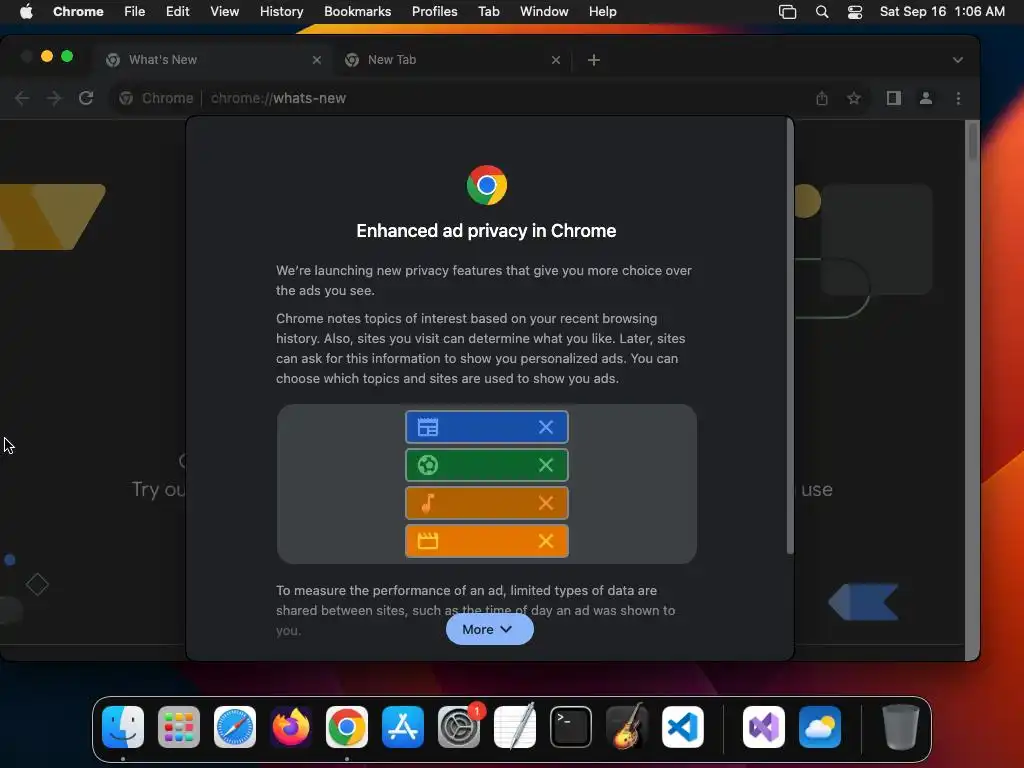Open Visual Studio from the Dock
This screenshot has height=768, width=1024.
(x=763, y=727)
